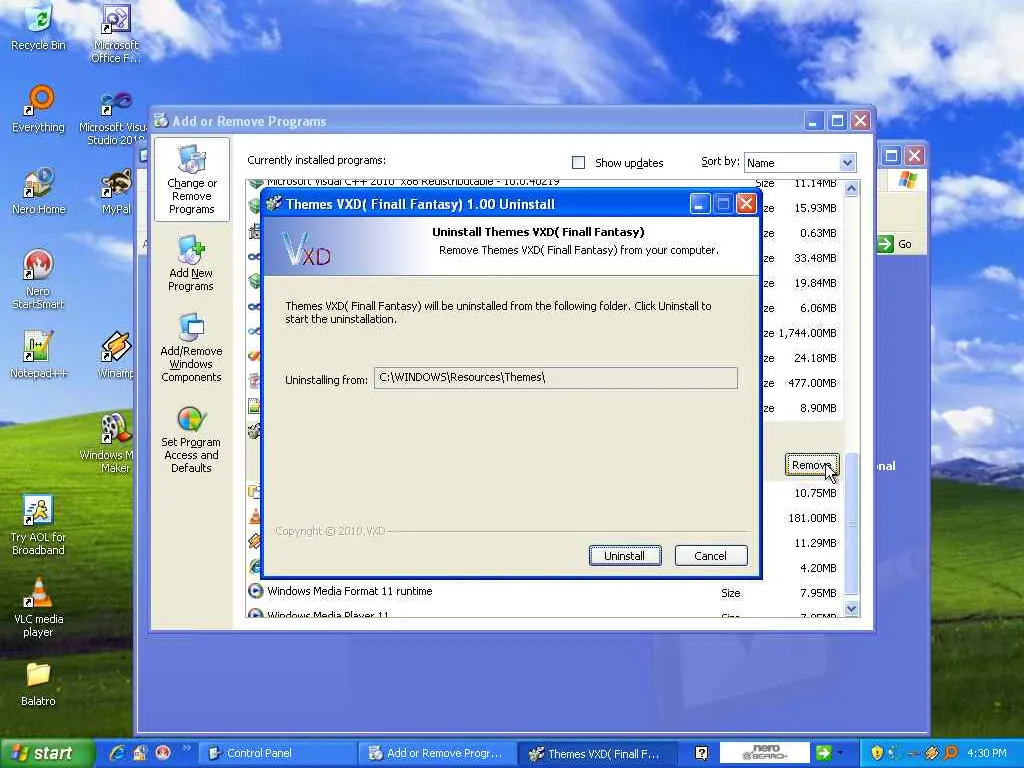Viewport: 1024px width, 768px height.
Task: Maximize the Add or Remove Programs window
Action: [x=837, y=121]
